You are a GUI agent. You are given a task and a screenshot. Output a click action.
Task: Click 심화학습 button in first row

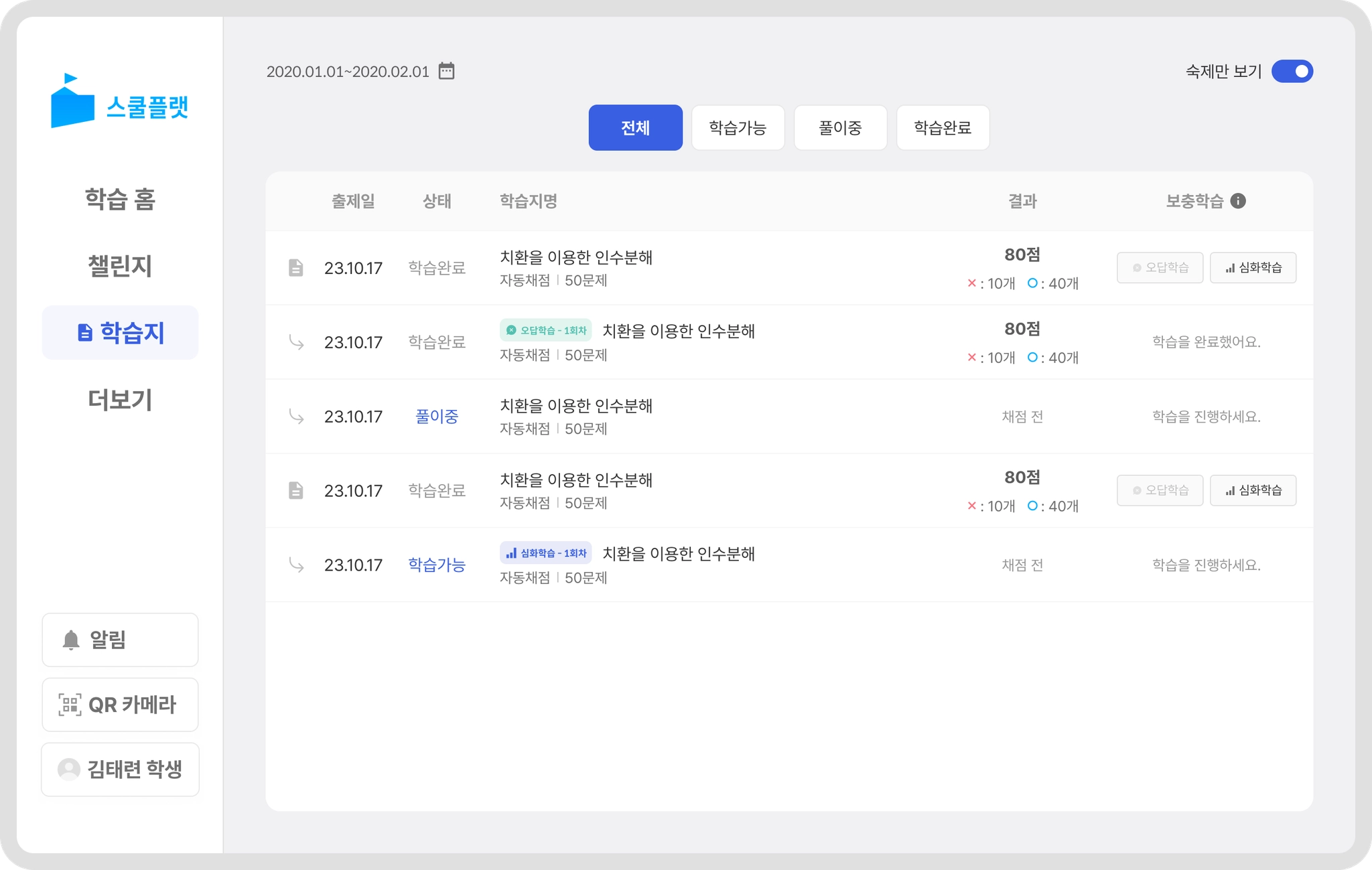click(1253, 268)
